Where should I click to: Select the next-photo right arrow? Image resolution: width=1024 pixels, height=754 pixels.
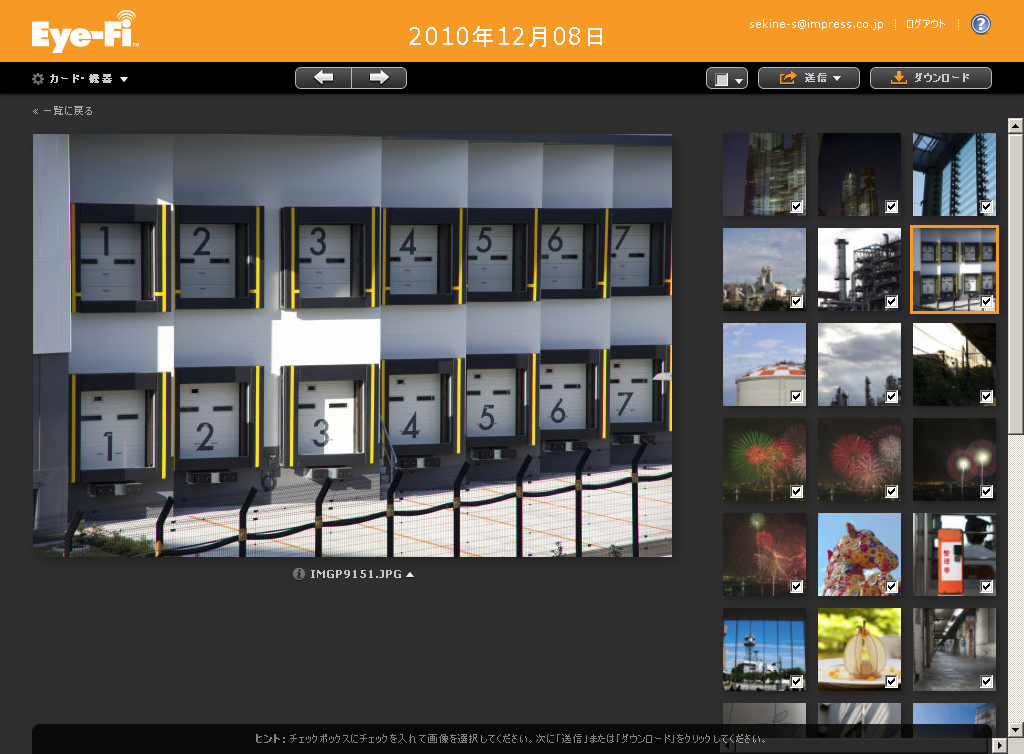click(x=380, y=76)
